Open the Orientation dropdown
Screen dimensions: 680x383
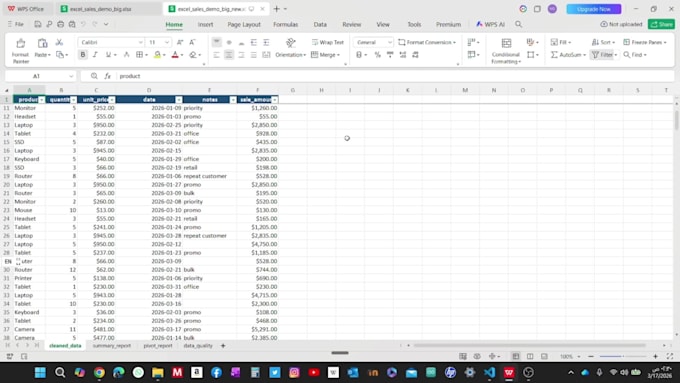click(x=291, y=55)
